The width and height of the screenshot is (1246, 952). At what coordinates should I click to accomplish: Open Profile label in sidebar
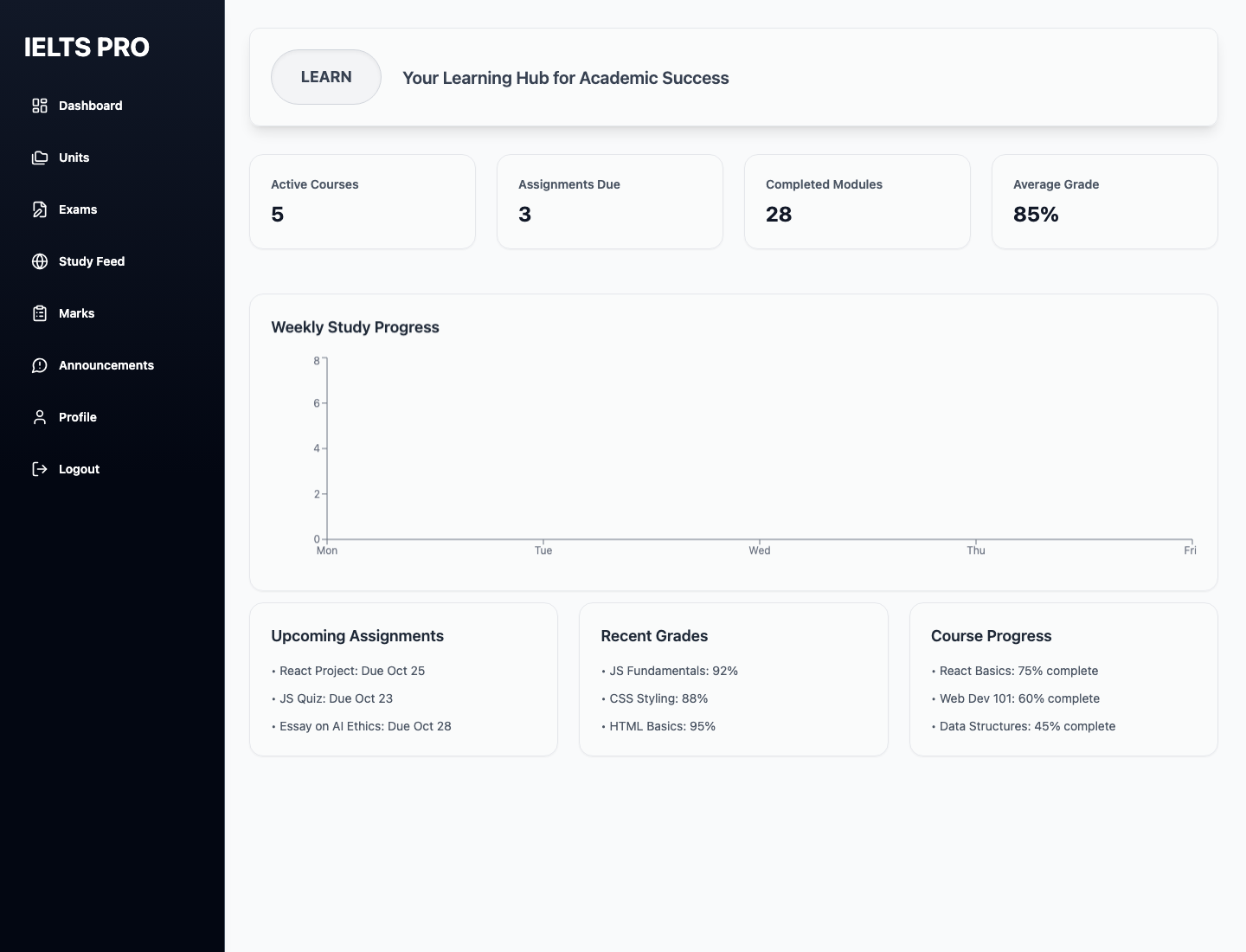78,417
